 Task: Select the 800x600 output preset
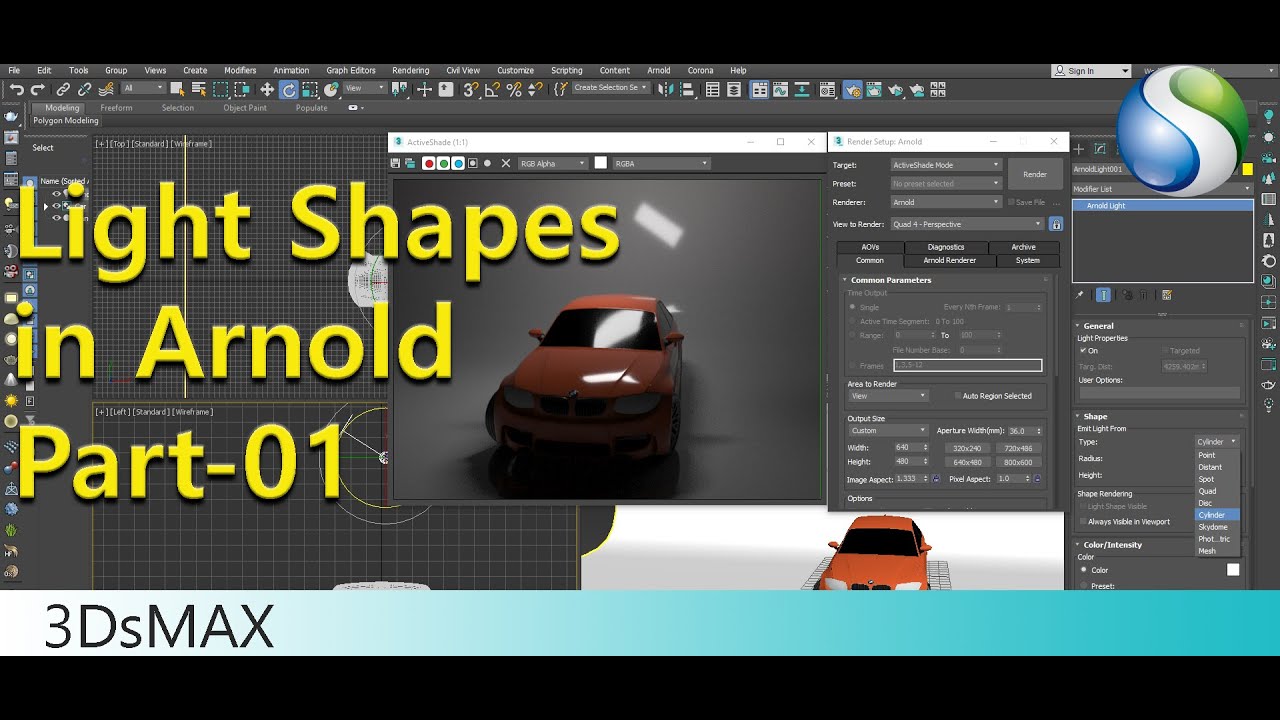(x=1018, y=462)
